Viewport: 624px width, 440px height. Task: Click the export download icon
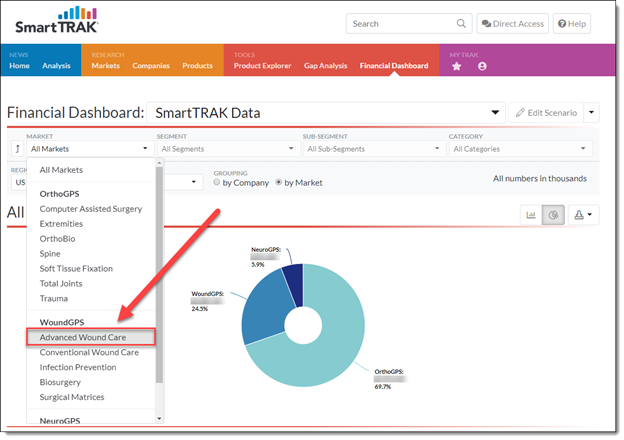coord(583,215)
